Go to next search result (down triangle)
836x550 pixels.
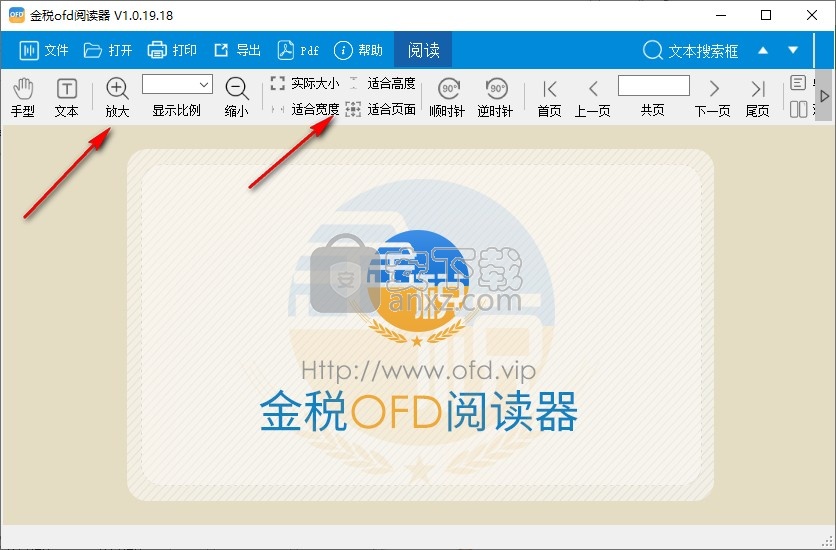click(x=793, y=50)
